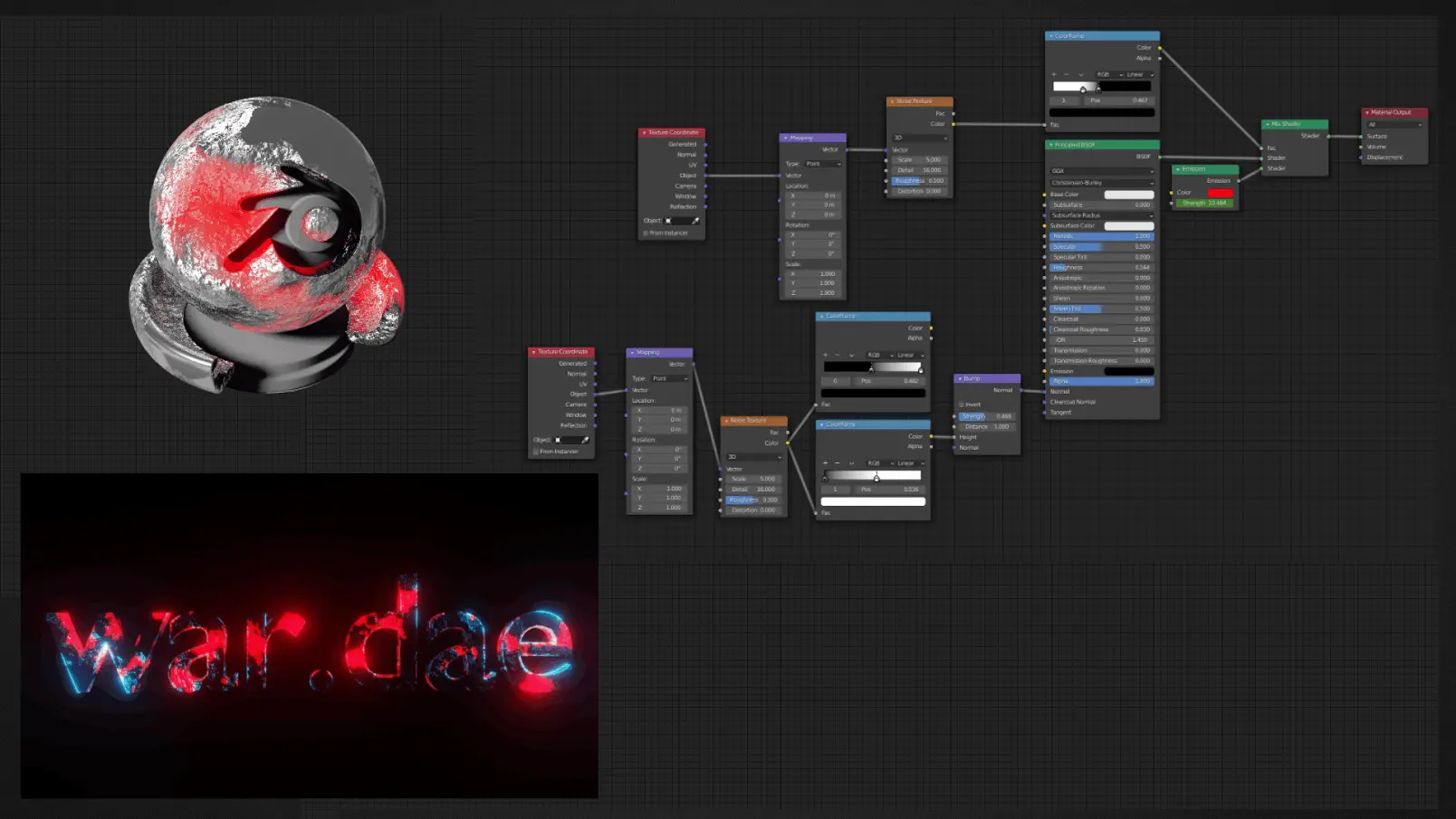Enable the Invert checkbox on Bump node
Image resolution: width=1456 pixels, height=819 pixels.
point(963,405)
